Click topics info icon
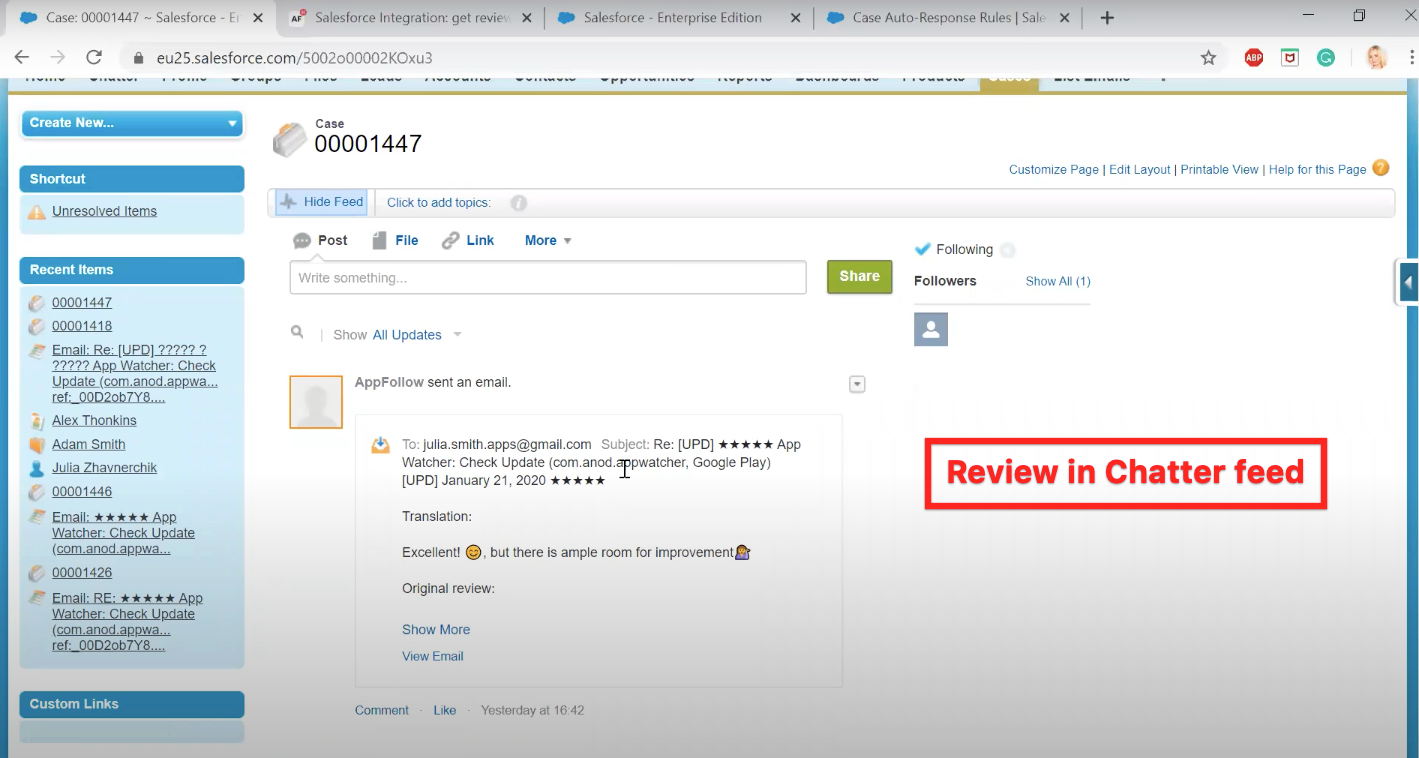 point(518,203)
